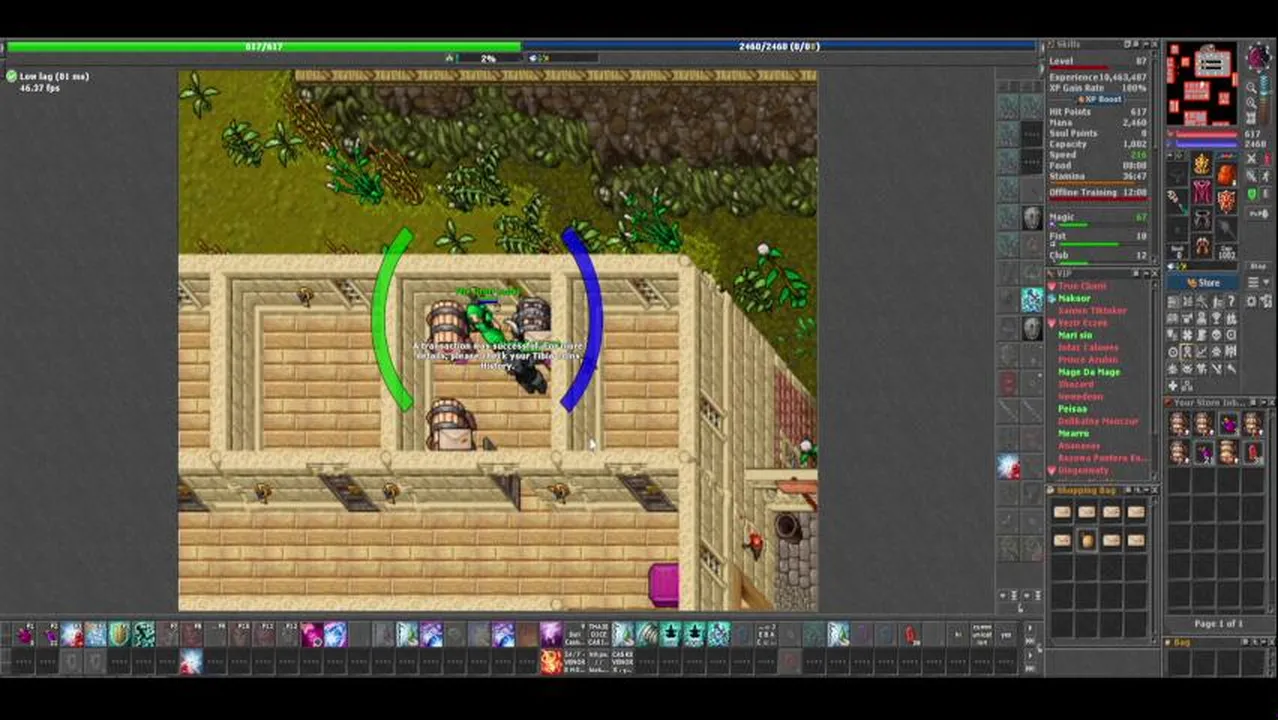Toggle the PvP mode button
Screen dimensions: 1278x720
click(1257, 213)
